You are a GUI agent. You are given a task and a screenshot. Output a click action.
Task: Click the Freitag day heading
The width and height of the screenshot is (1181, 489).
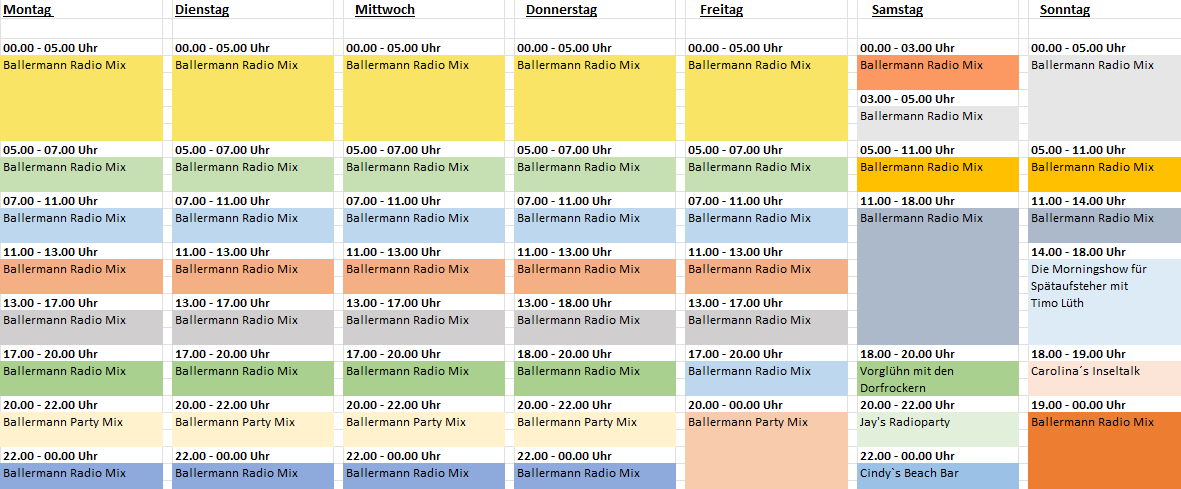[x=721, y=10]
